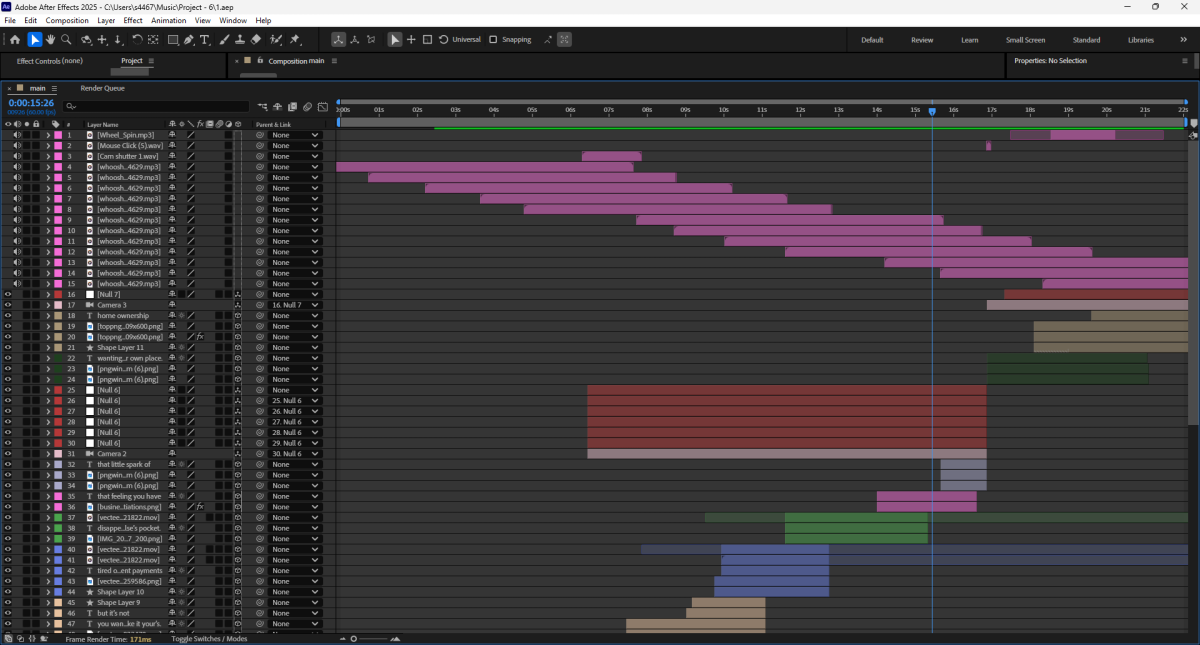Activate the Eraser tool
The height and width of the screenshot is (645, 1200).
coord(256,40)
